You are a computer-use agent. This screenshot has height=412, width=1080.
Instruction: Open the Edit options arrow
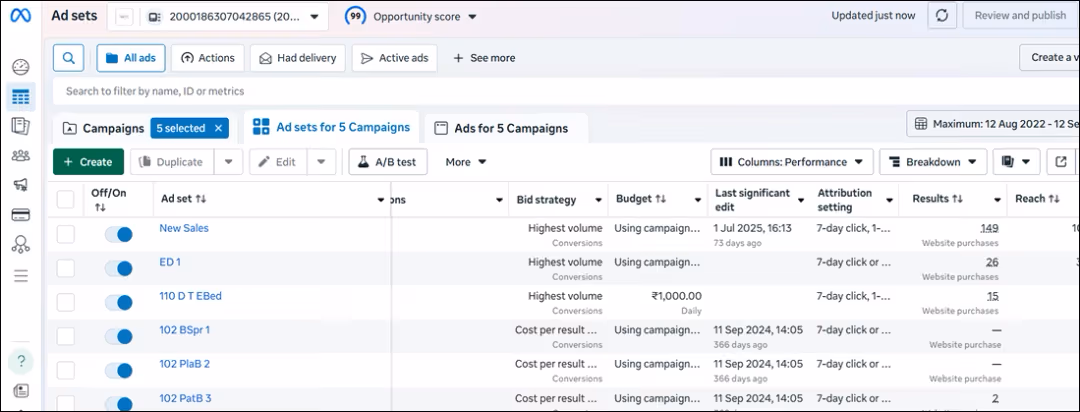click(322, 162)
